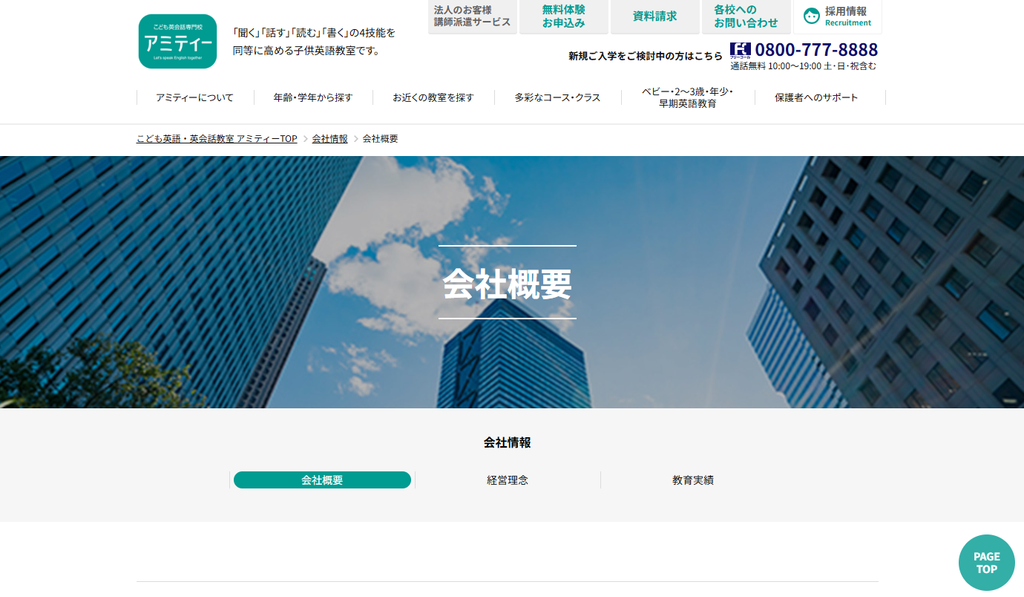
Task: Open 各校へのお問い合わせ
Action: pos(746,16)
